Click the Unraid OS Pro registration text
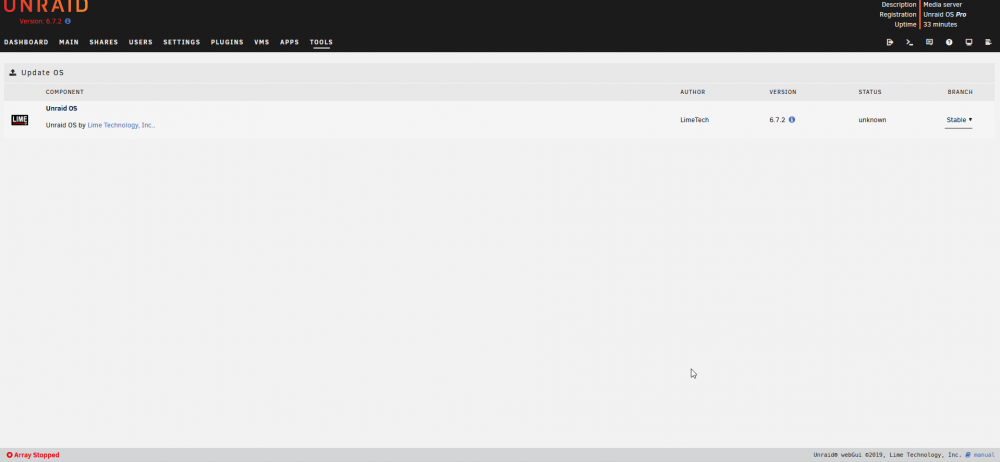The width and height of the screenshot is (1000, 462). click(945, 14)
